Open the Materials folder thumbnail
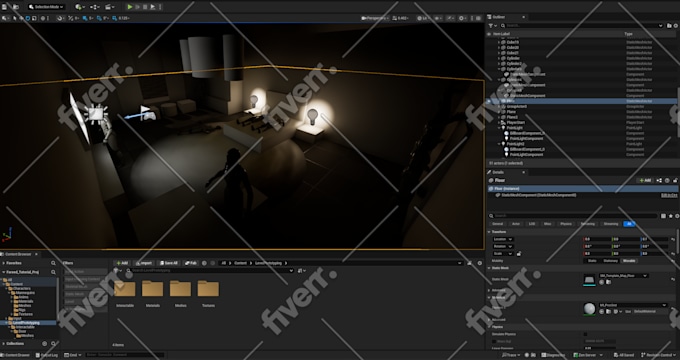Screen dimensions: 680x360 [x=153, y=289]
